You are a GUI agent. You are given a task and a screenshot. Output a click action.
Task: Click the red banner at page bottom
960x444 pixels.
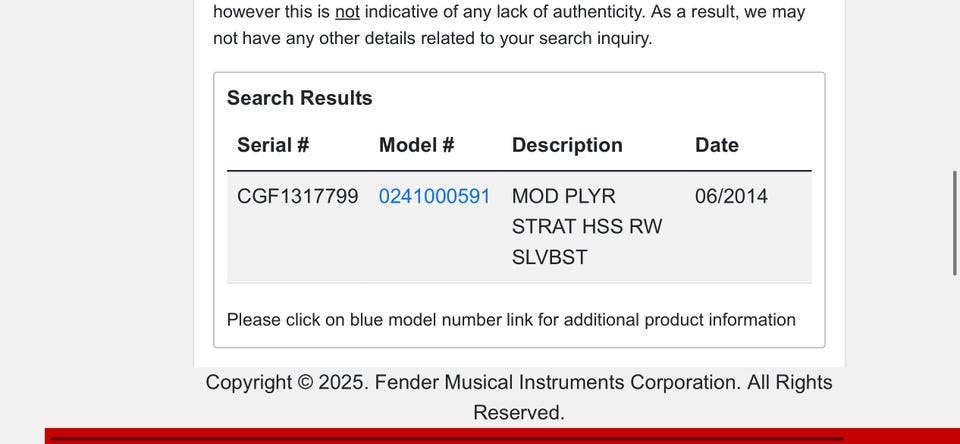(500, 436)
